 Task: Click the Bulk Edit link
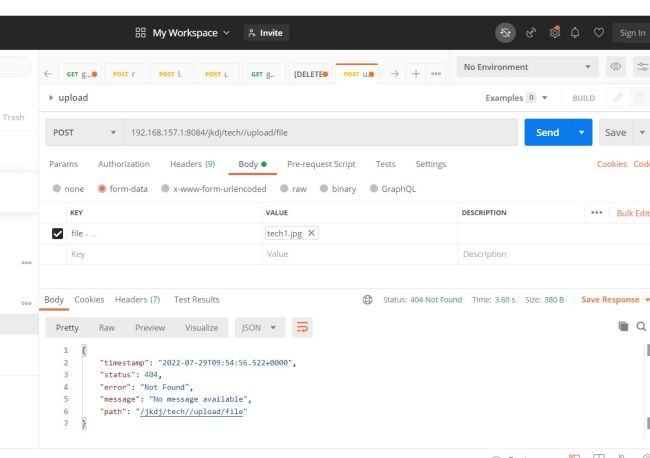(633, 213)
